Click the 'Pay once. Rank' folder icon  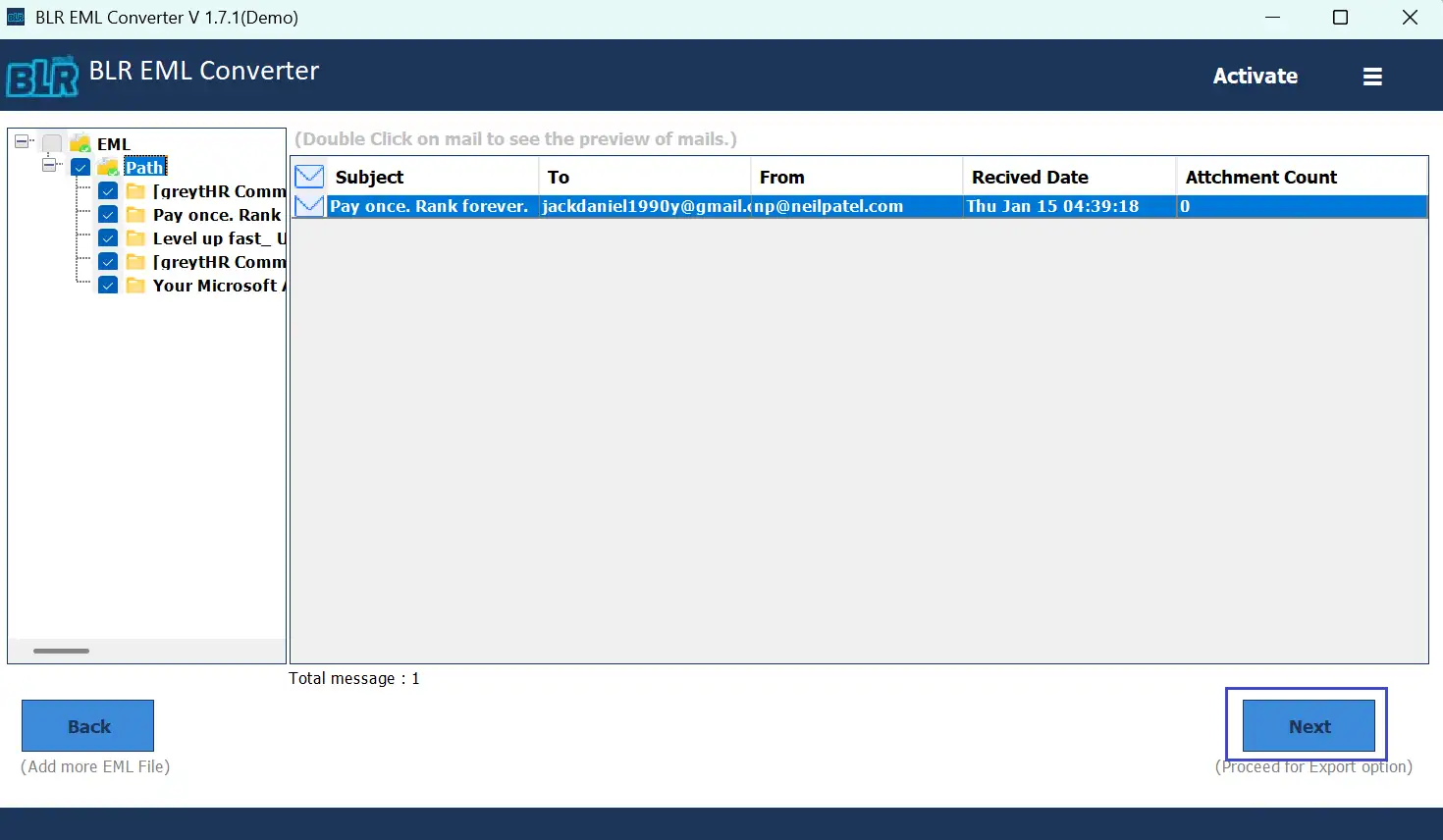[135, 215]
